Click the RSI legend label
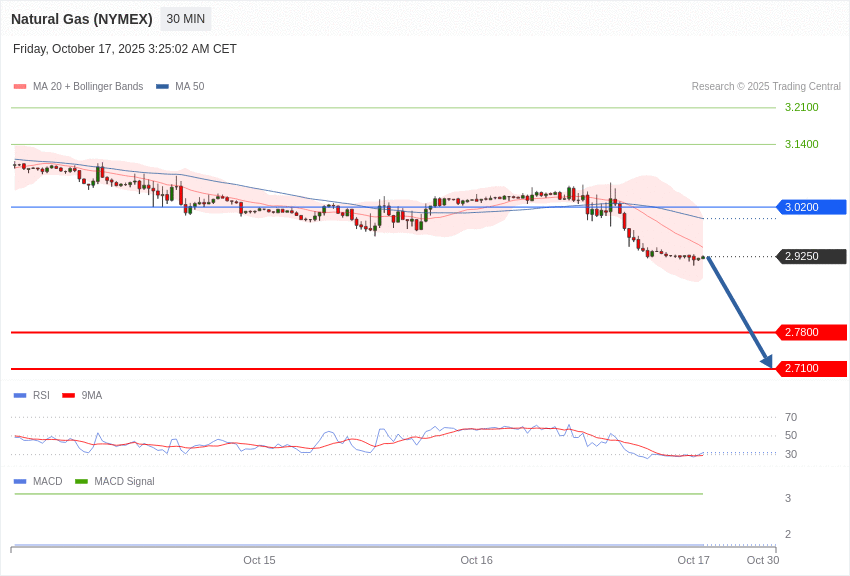 point(41,396)
